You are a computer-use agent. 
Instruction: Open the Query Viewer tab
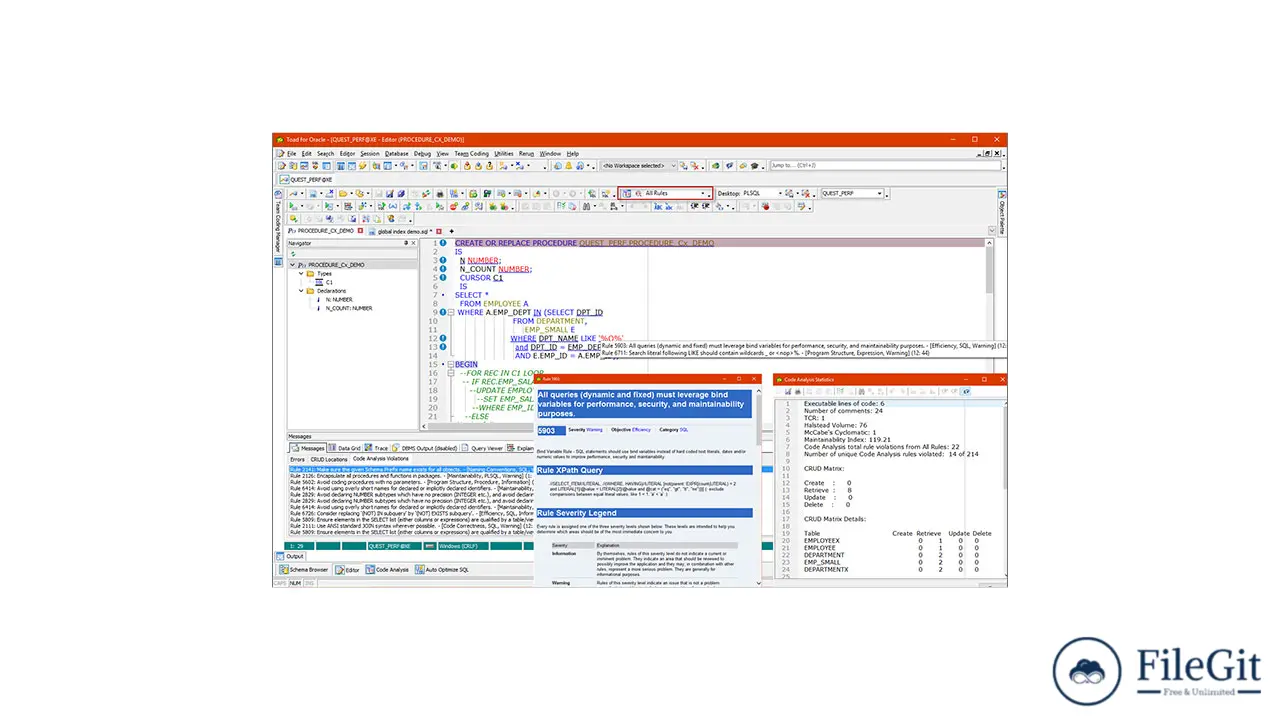[x=483, y=449]
